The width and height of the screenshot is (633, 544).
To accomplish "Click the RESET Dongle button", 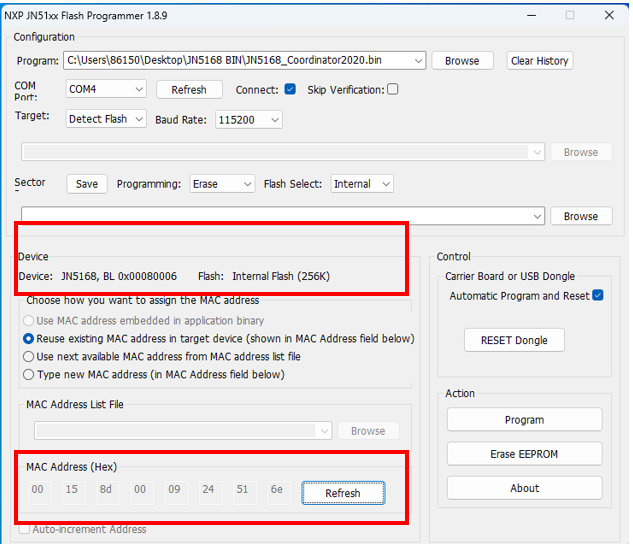I will pos(514,340).
